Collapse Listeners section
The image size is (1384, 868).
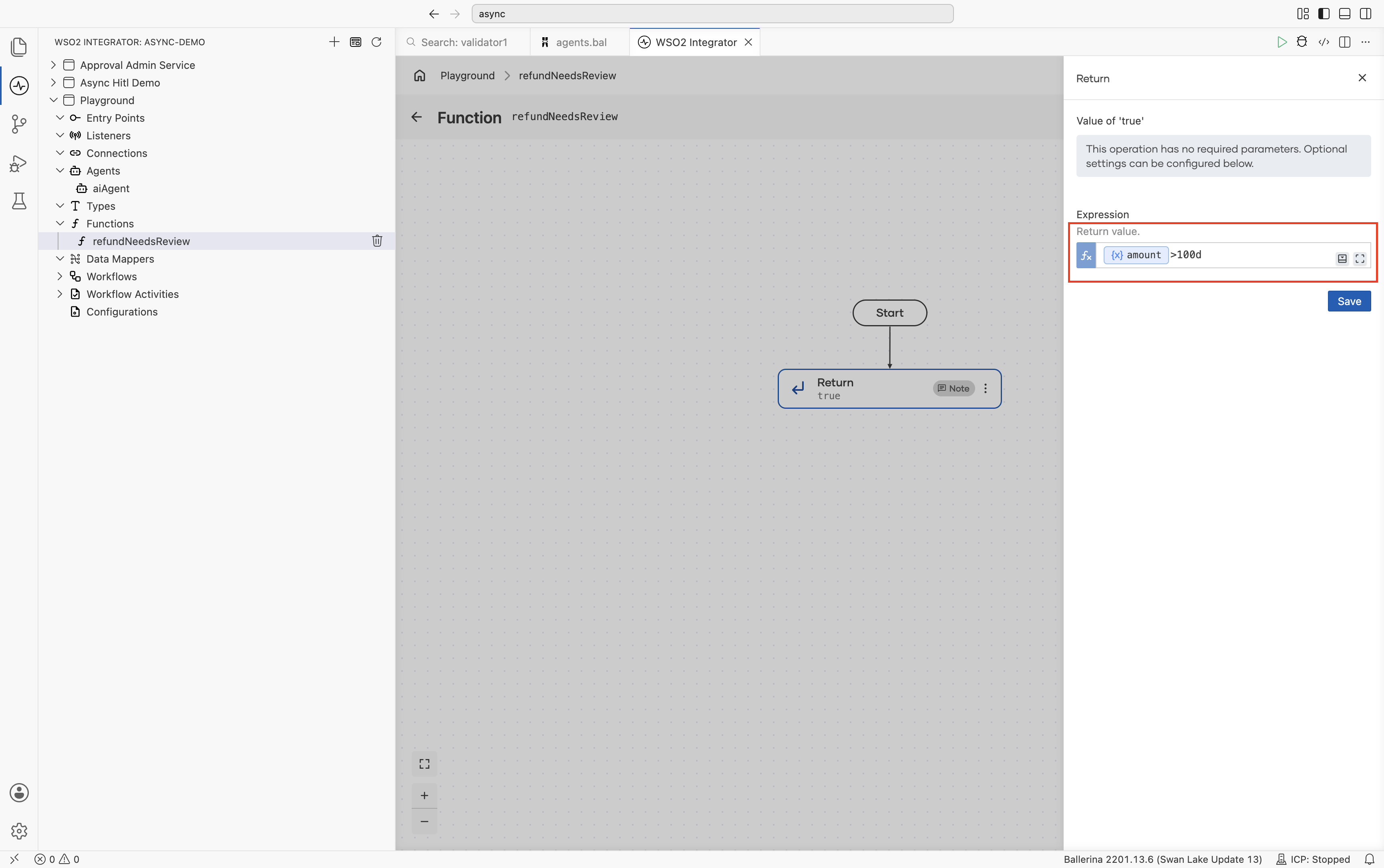point(60,135)
